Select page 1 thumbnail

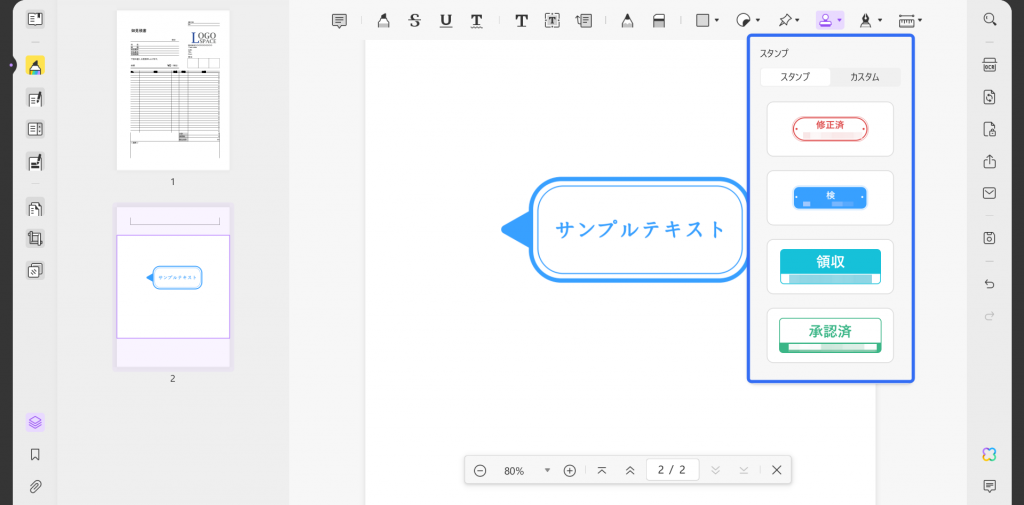pyautogui.click(x=173, y=90)
